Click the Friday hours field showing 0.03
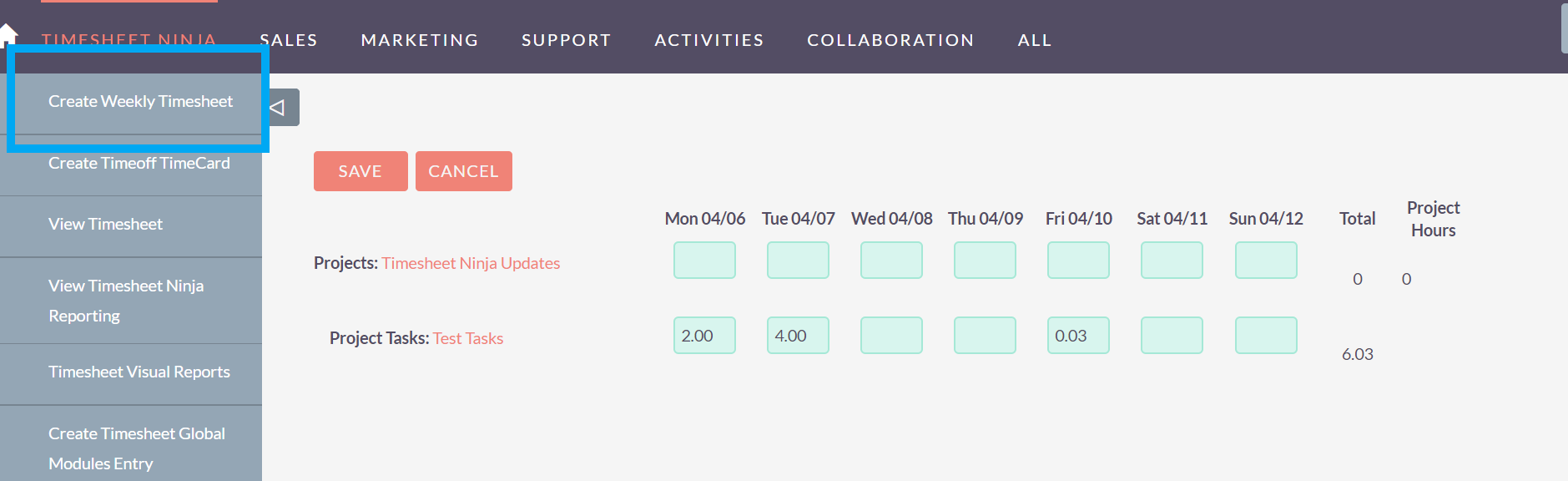Image resolution: width=1568 pixels, height=481 pixels. click(x=1078, y=335)
